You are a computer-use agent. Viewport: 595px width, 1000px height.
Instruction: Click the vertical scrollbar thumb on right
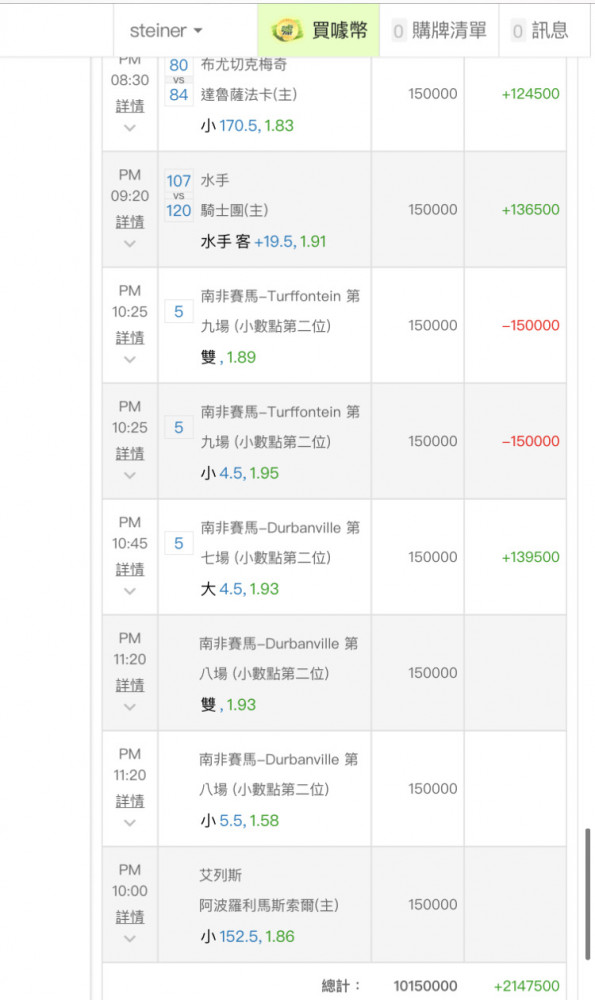tap(588, 894)
